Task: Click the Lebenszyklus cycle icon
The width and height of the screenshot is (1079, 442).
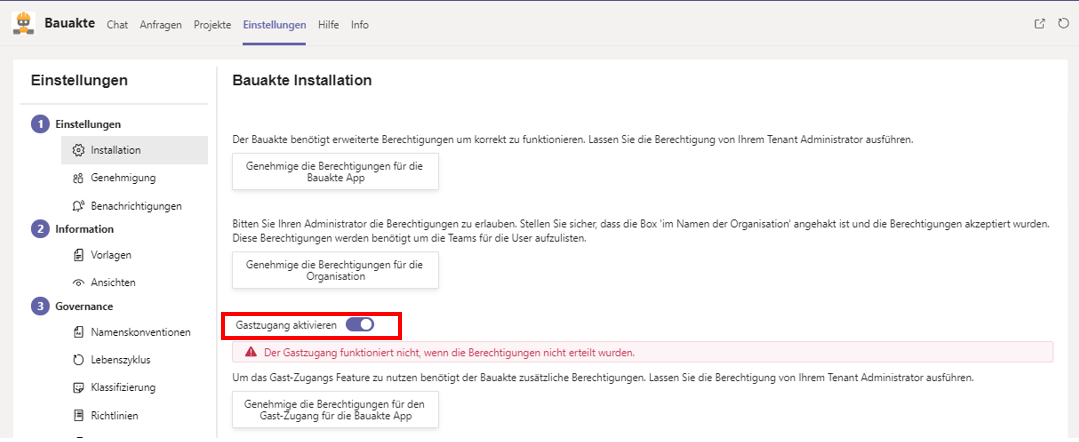Action: point(79,360)
